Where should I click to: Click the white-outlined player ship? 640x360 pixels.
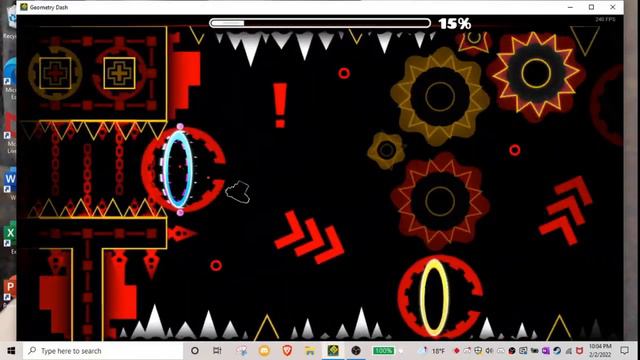pyautogui.click(x=238, y=192)
